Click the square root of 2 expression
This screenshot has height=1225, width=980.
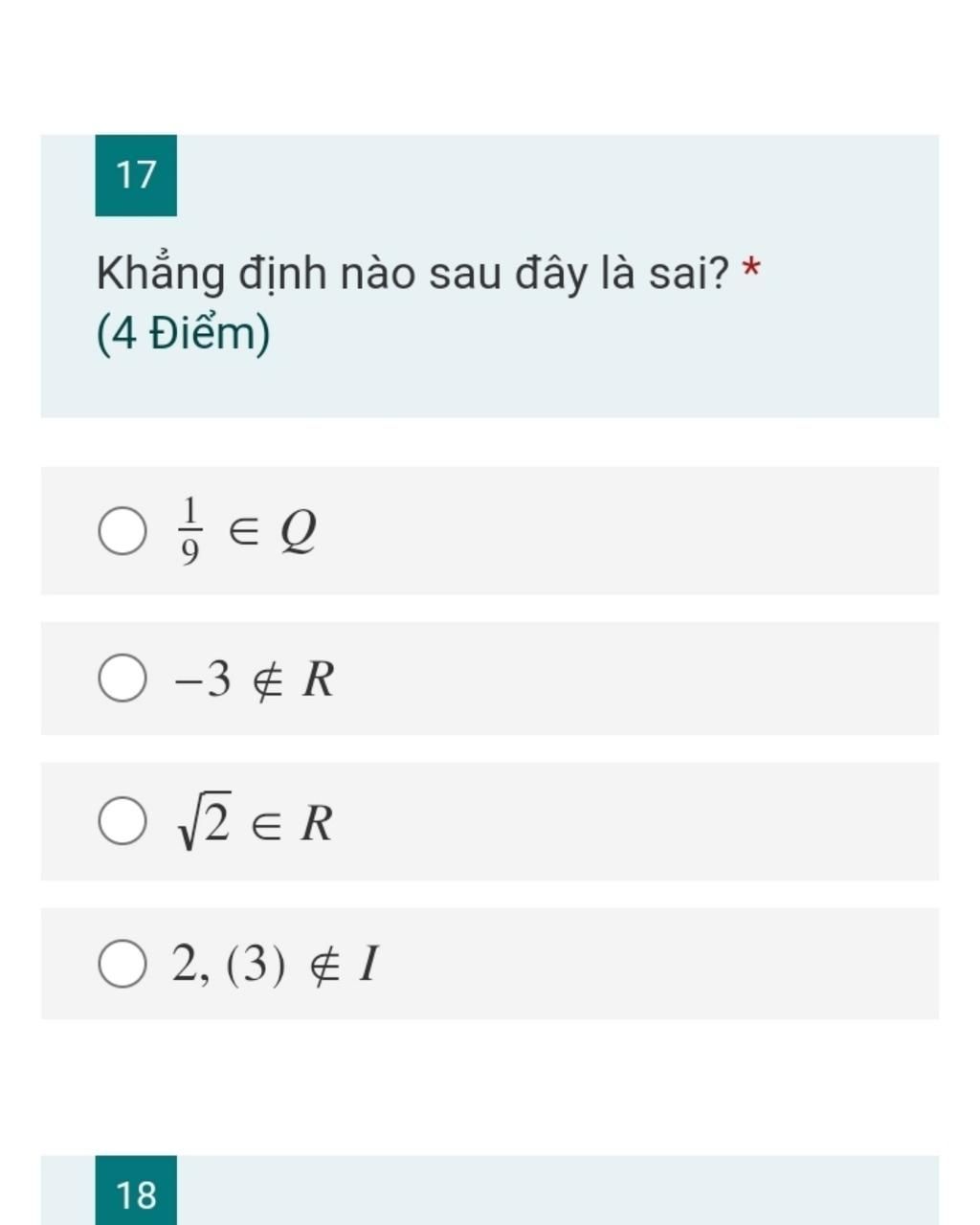[x=204, y=821]
